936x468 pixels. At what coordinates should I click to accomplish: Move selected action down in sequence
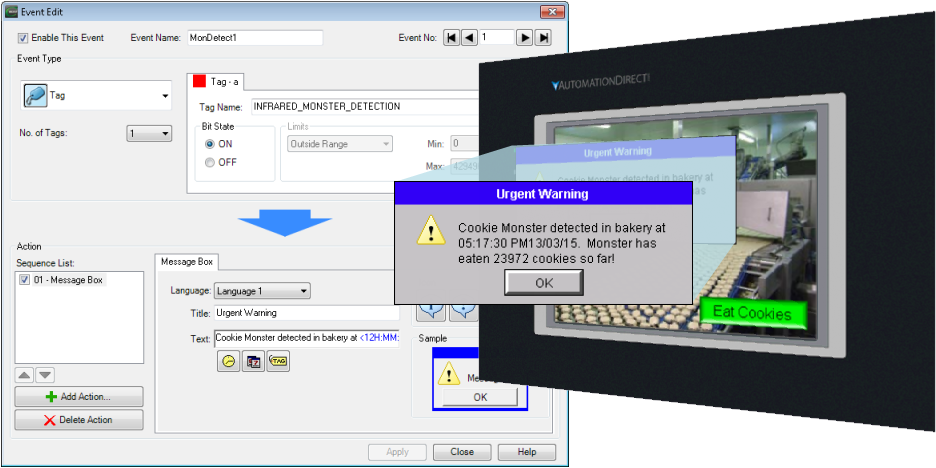pos(45,375)
